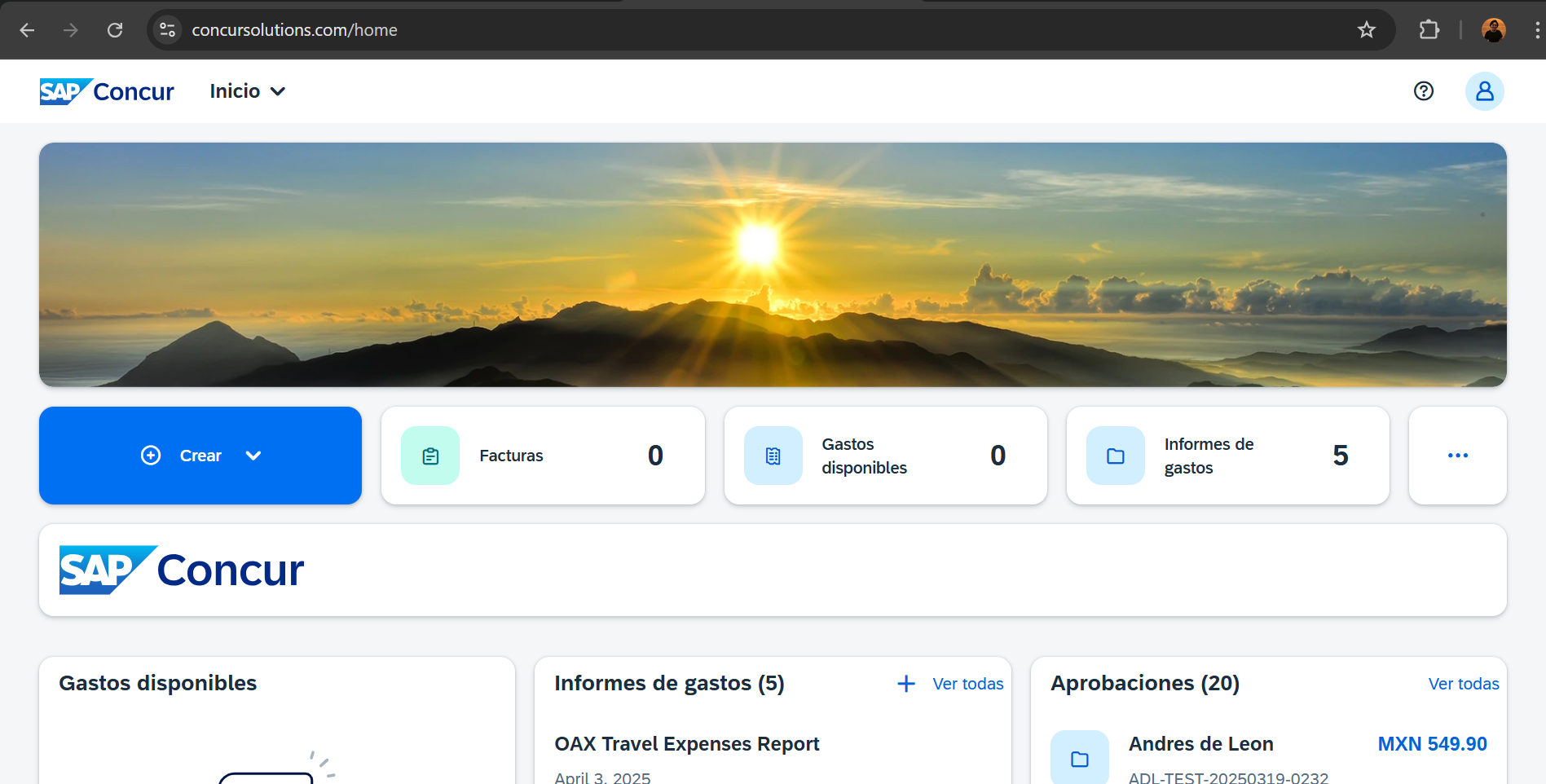Open the Facturas tile
This screenshot has height=784, width=1546.
543,456
